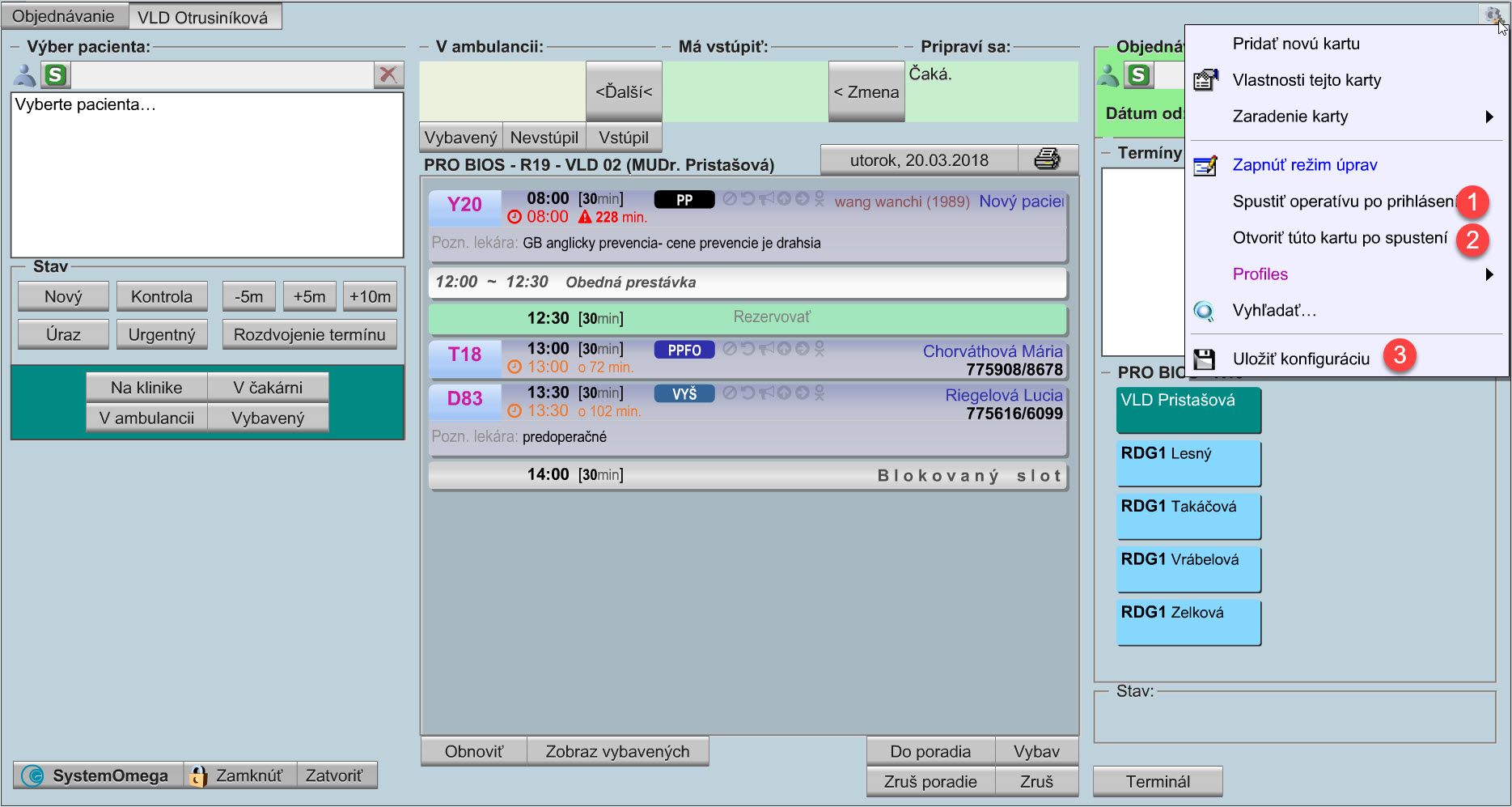Click the Rozdvojenie termínu button
1512x807 pixels.
click(x=309, y=333)
